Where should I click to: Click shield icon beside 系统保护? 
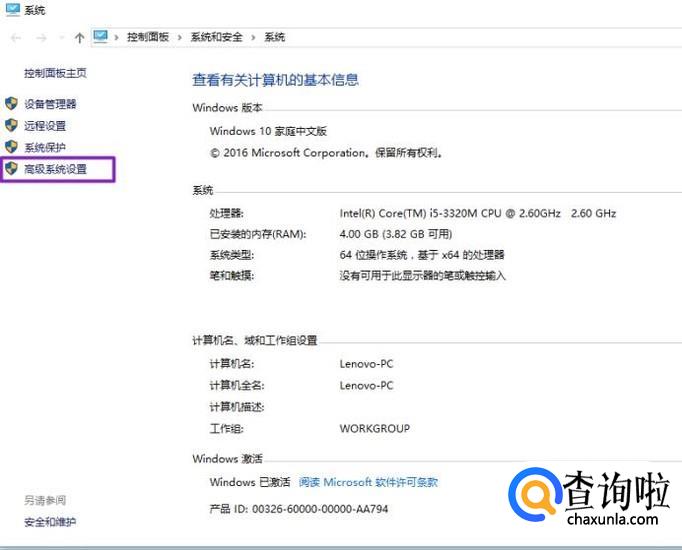[11, 147]
